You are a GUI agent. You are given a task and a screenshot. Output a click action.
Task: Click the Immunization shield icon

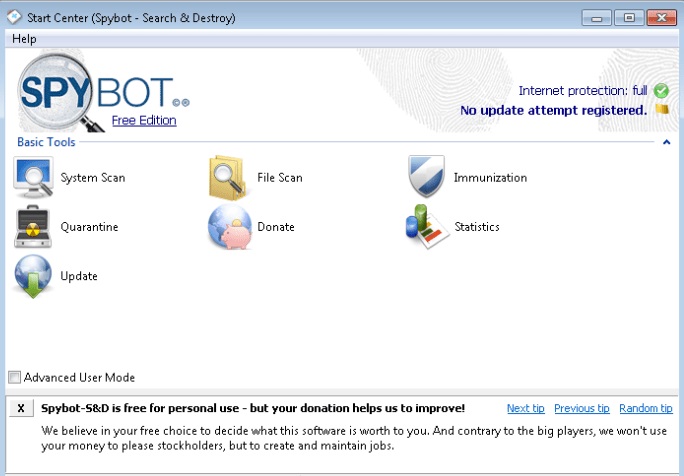point(426,176)
